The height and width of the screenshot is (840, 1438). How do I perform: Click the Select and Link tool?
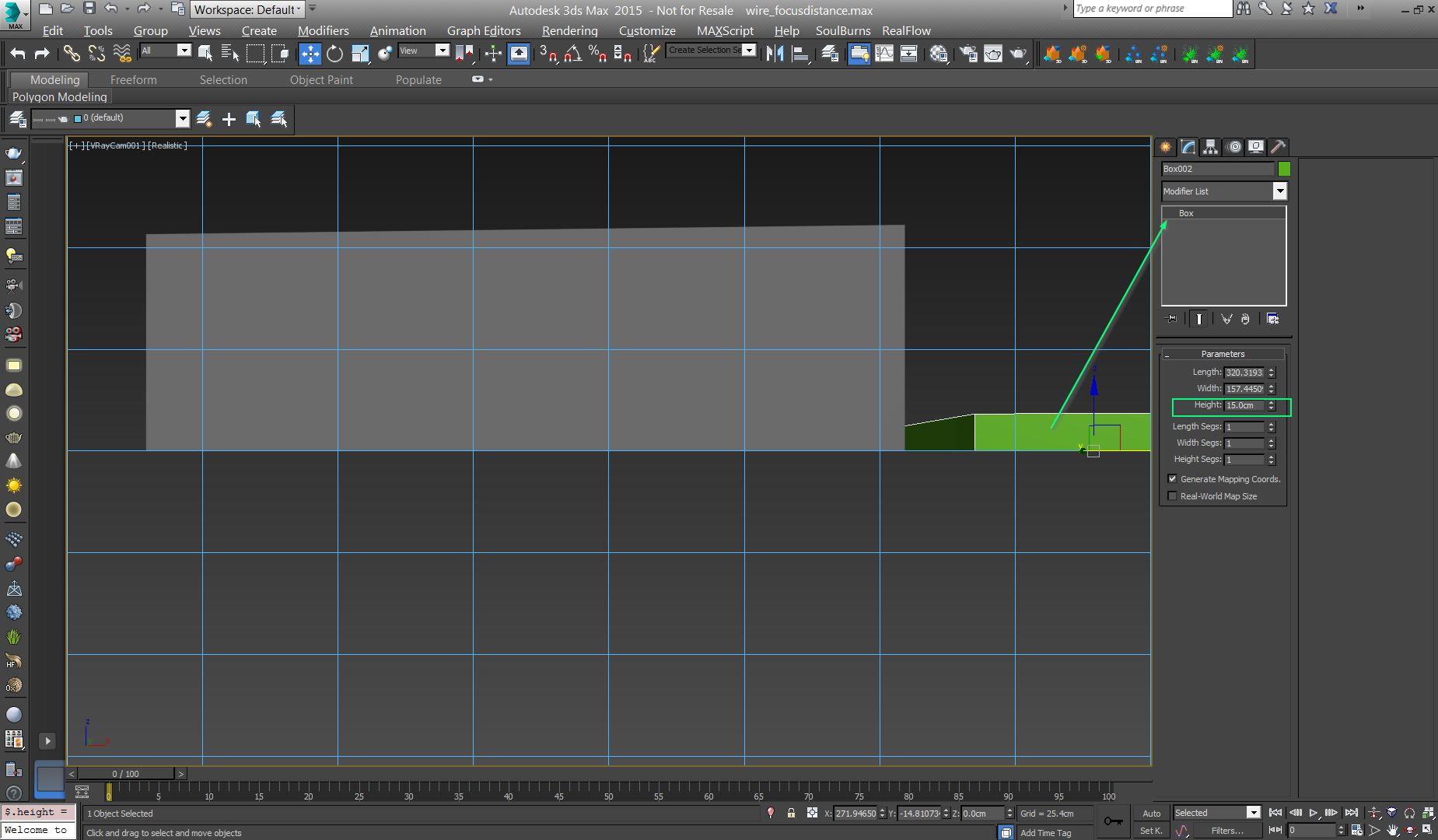click(71, 54)
